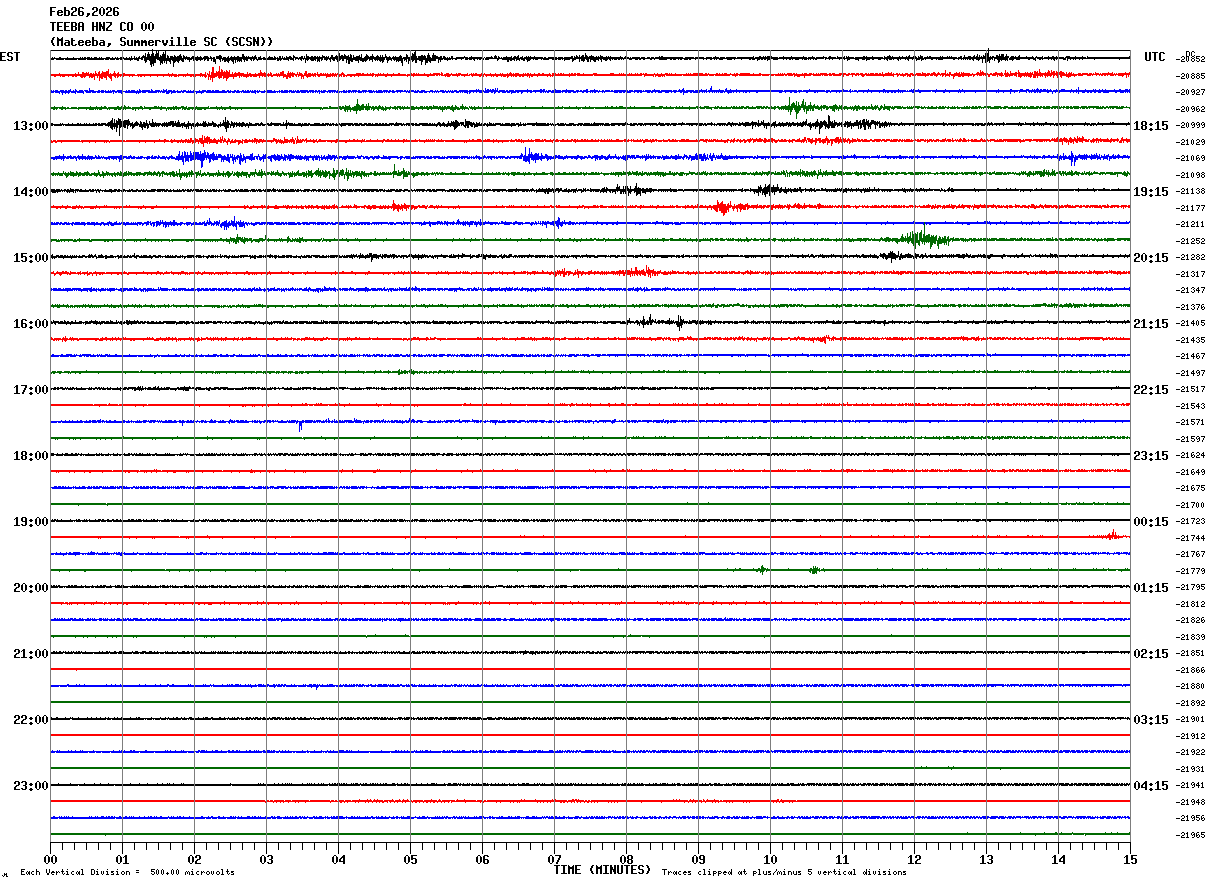Click the '13' minute tick label

pyautogui.click(x=986, y=859)
